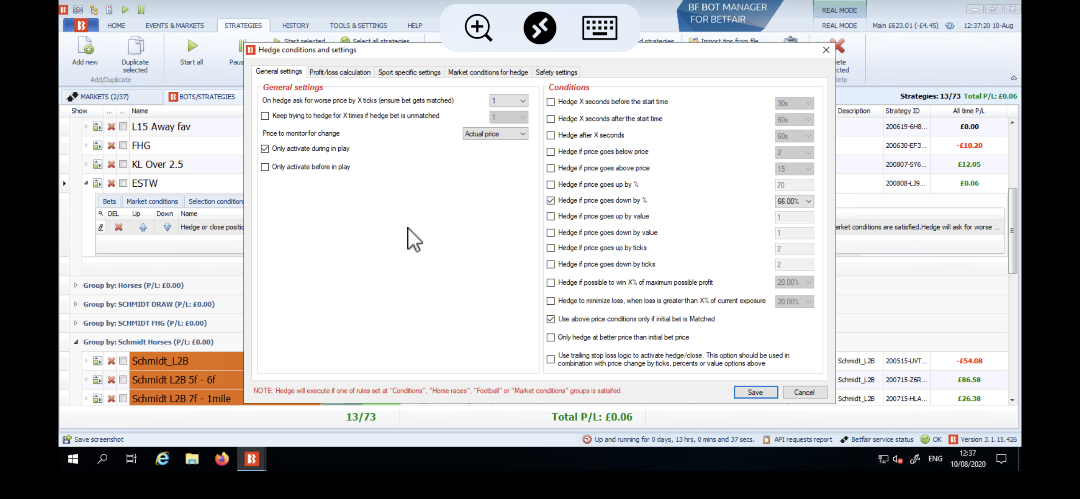The height and width of the screenshot is (499, 1080).
Task: Open Internet Explorer from the taskbar
Action: point(163,458)
